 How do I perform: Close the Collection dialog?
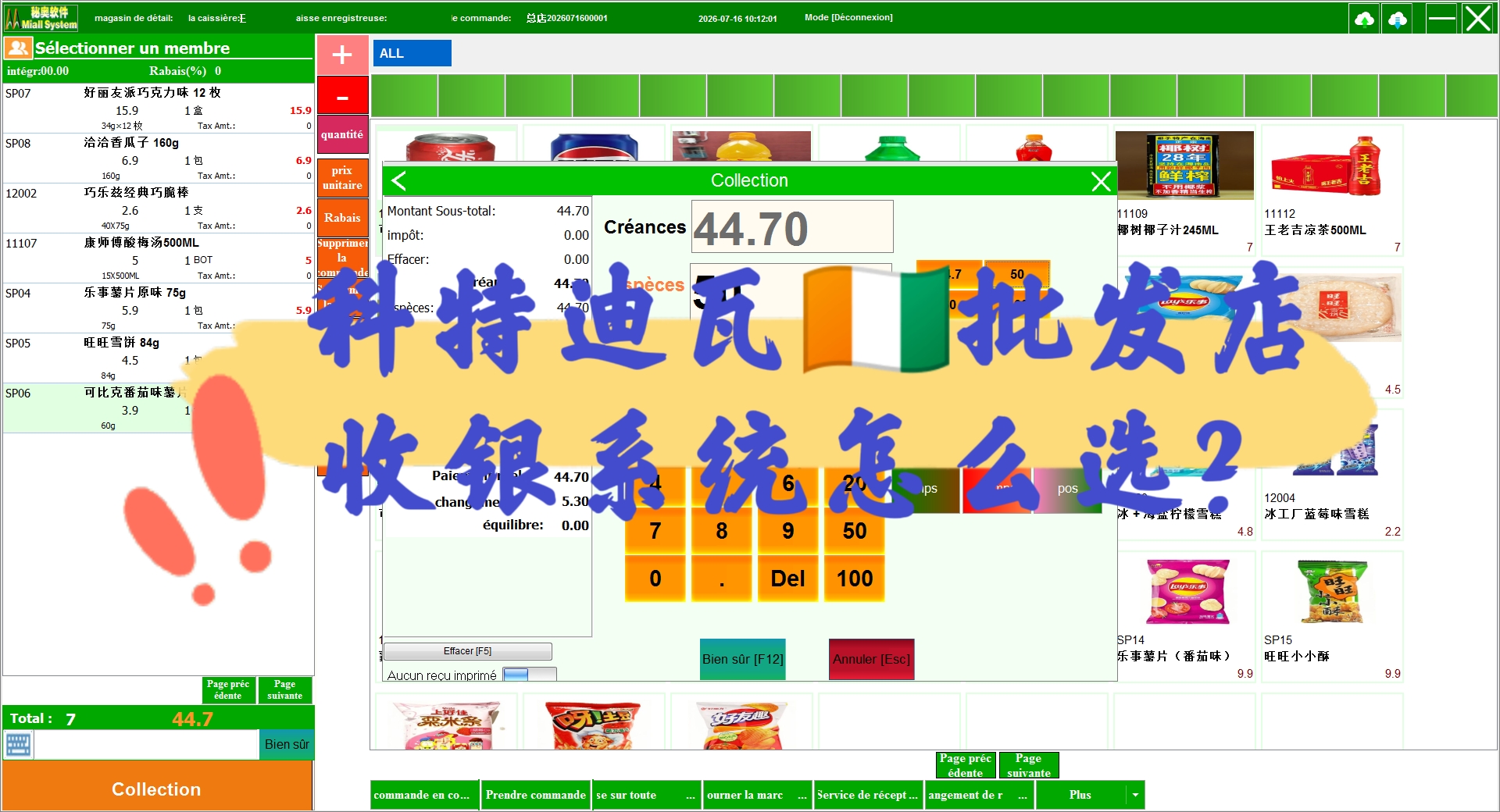(1101, 181)
